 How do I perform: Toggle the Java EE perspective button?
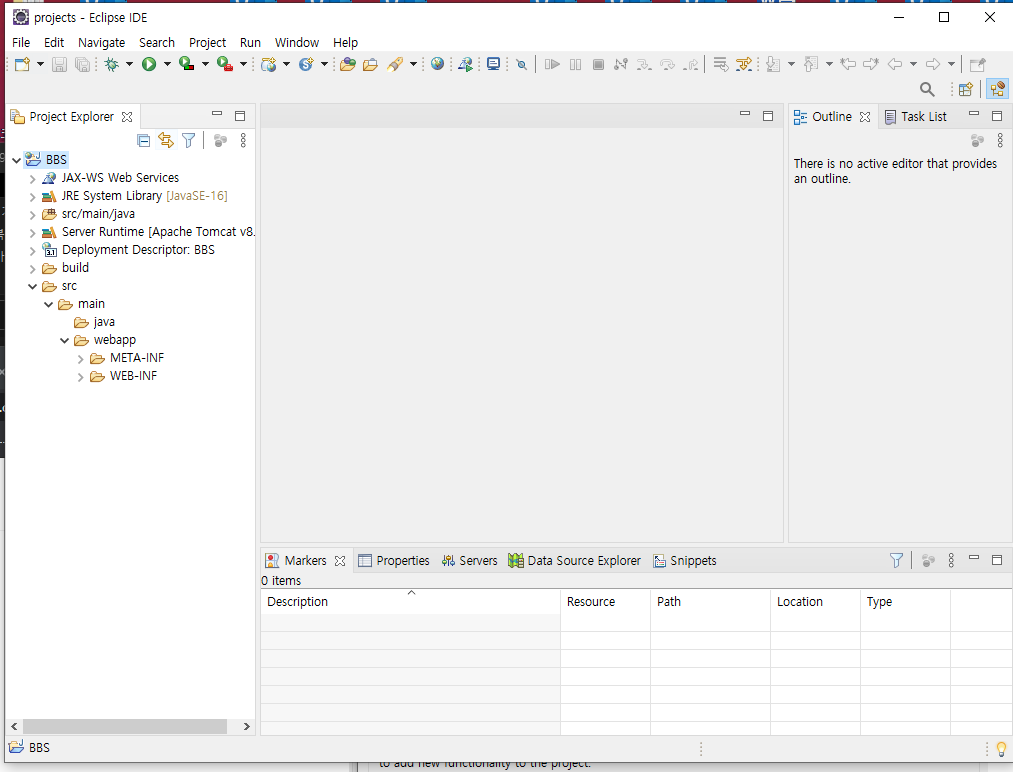997,89
